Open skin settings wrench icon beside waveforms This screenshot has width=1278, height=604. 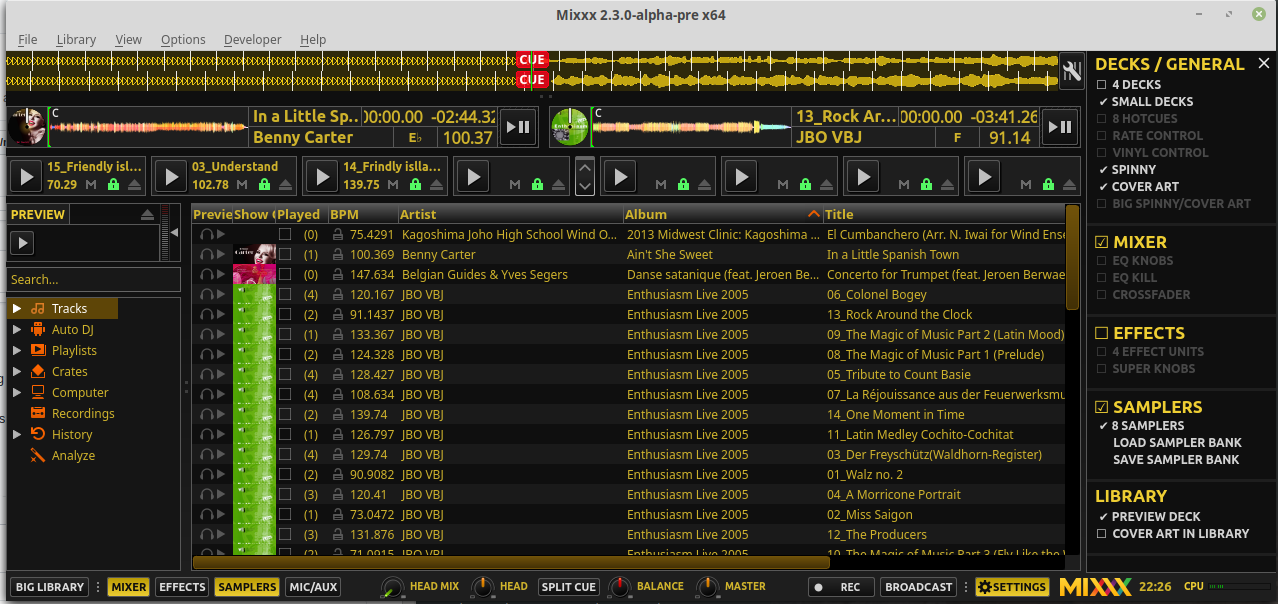coord(1072,70)
